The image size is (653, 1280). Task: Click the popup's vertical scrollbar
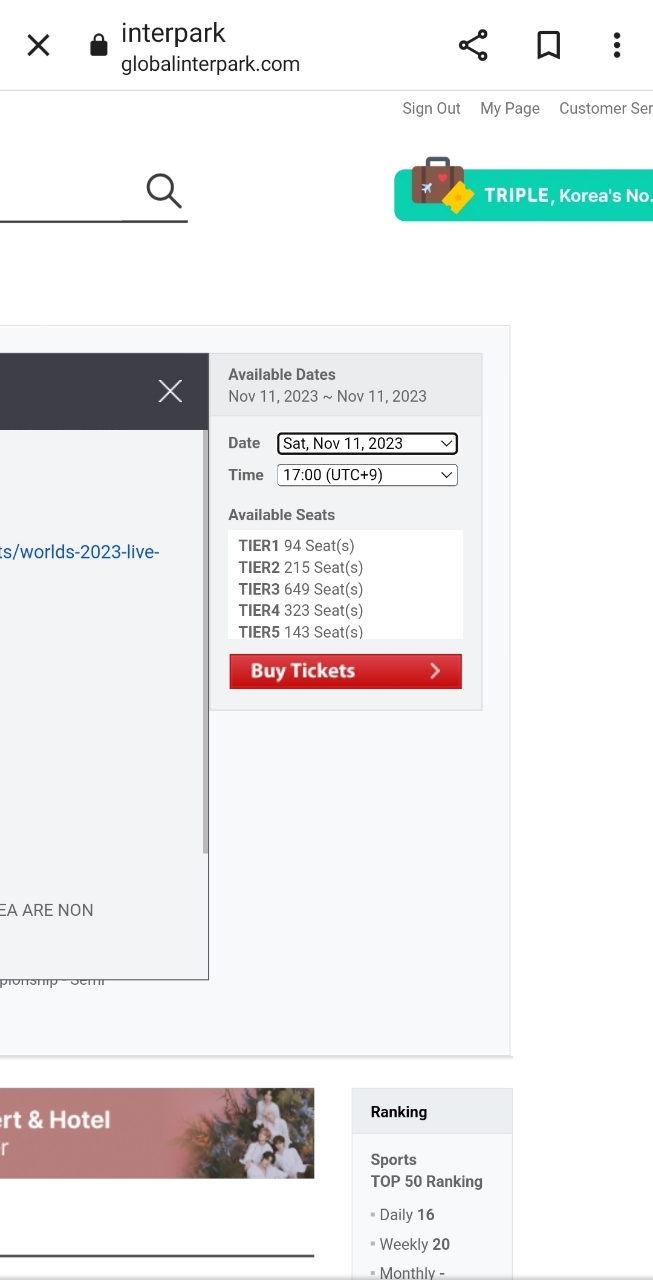[x=205, y=640]
